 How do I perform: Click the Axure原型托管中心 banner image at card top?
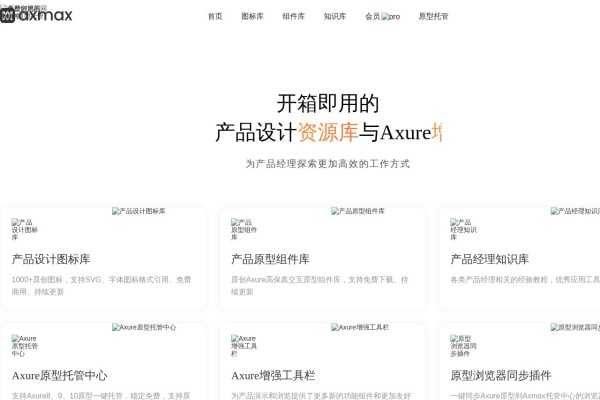[144, 327]
